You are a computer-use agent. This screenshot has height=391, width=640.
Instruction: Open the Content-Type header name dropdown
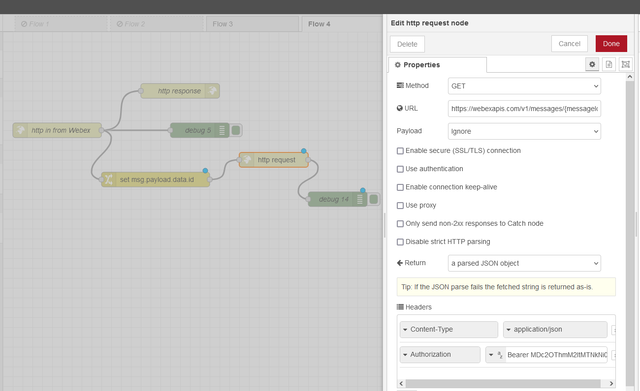449,329
